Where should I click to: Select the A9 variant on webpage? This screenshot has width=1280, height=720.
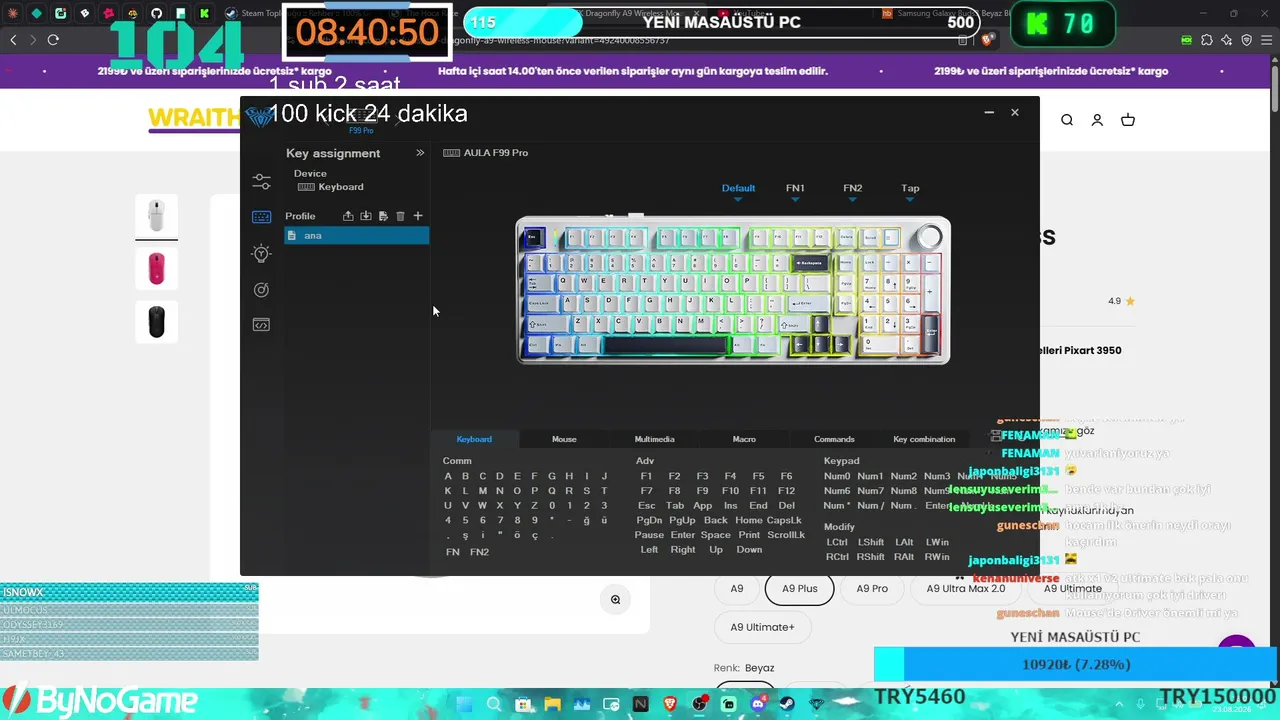click(x=737, y=589)
